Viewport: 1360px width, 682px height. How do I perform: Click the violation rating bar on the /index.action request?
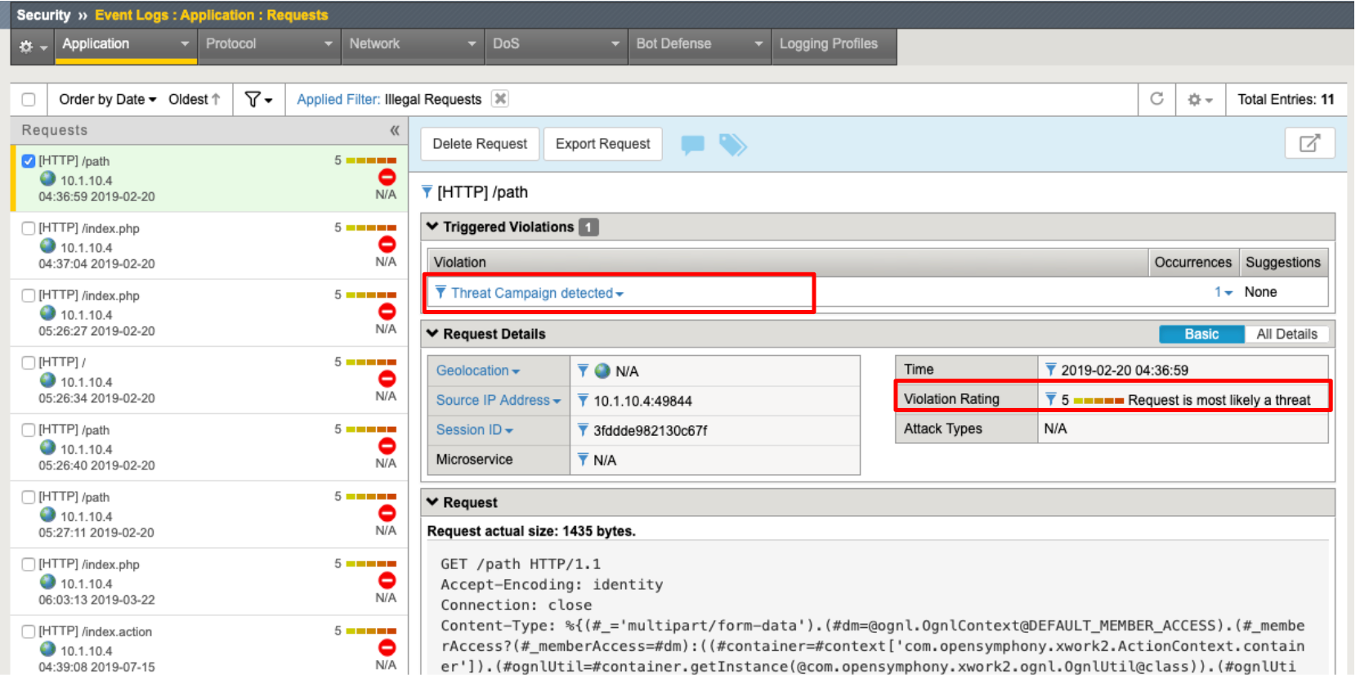click(370, 631)
